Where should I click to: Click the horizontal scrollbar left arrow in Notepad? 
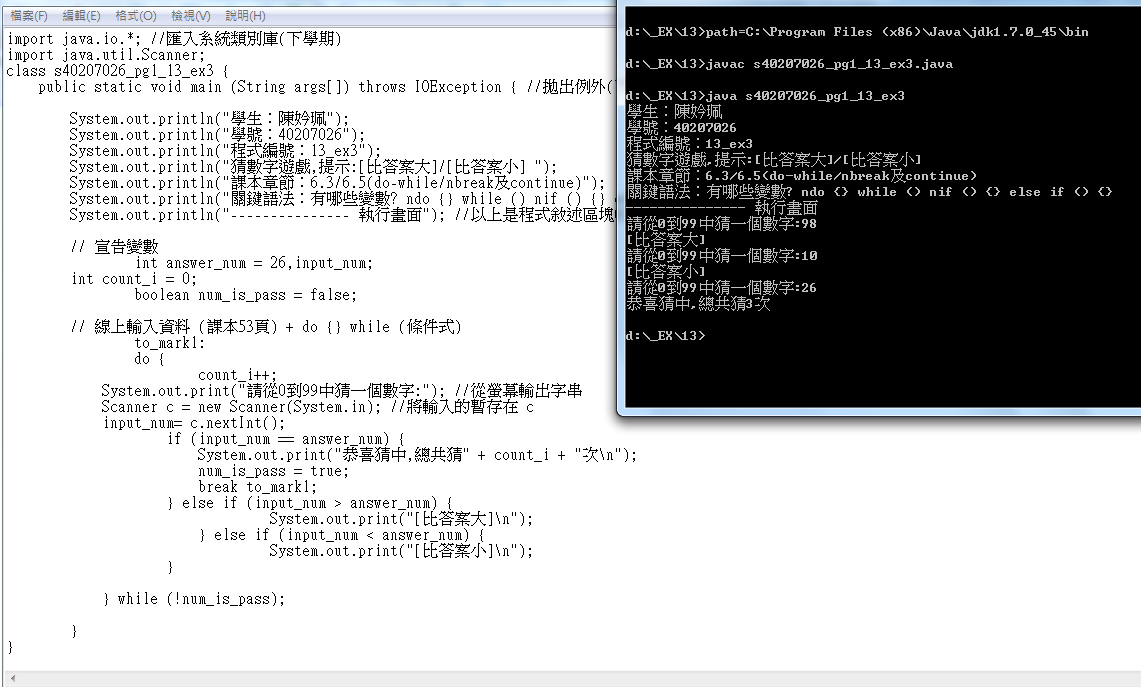coord(12,678)
